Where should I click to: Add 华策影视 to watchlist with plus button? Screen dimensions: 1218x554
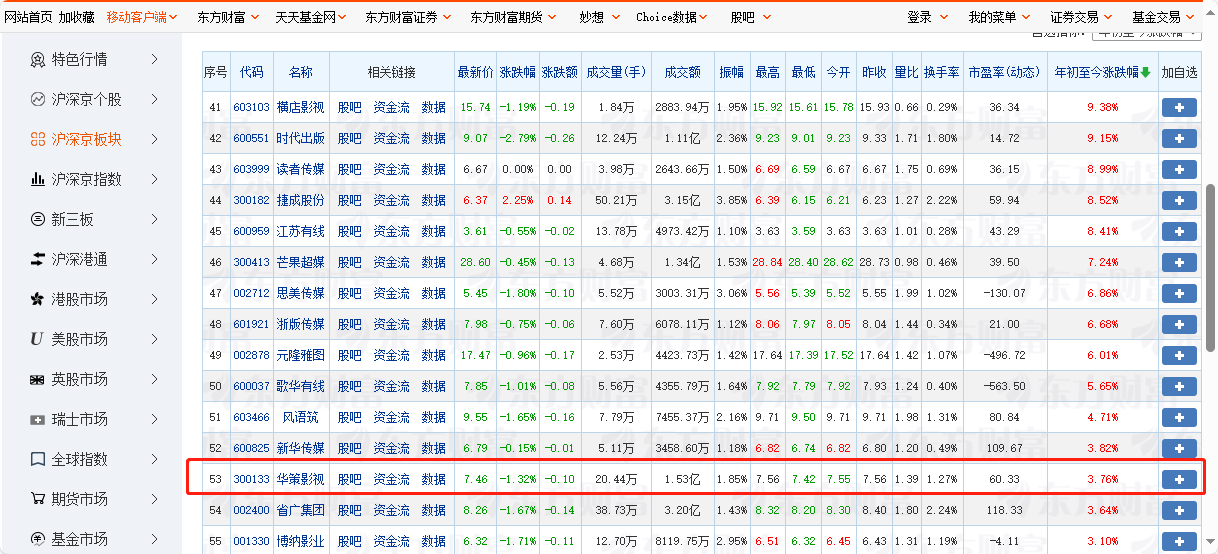click(x=1179, y=480)
